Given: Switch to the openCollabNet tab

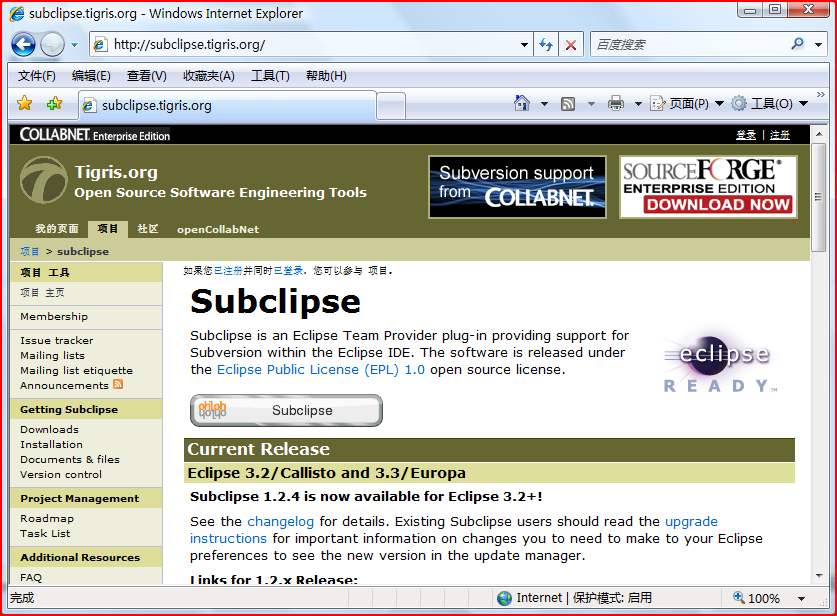Looking at the screenshot, I should (218, 230).
